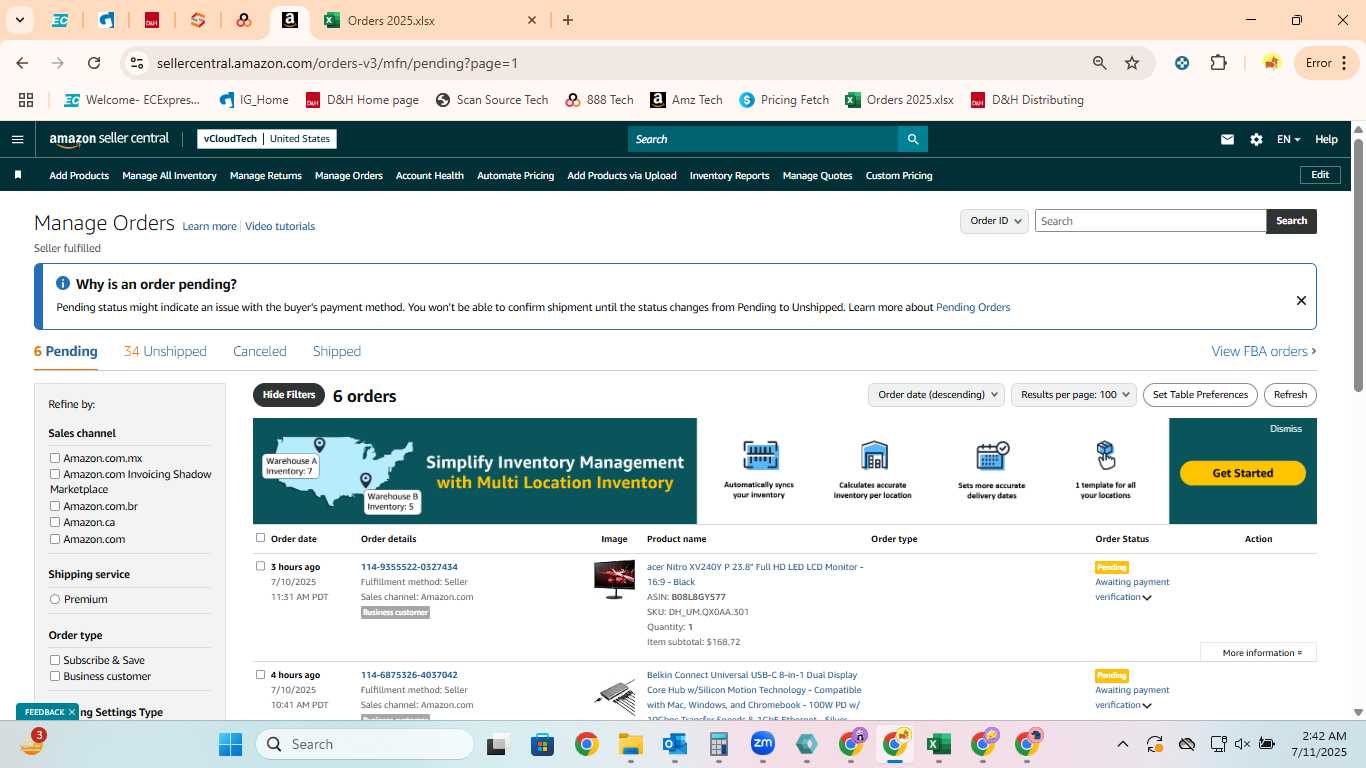Reload the page using the browser refresh icon
Screen dimensions: 1366x768
(94, 63)
